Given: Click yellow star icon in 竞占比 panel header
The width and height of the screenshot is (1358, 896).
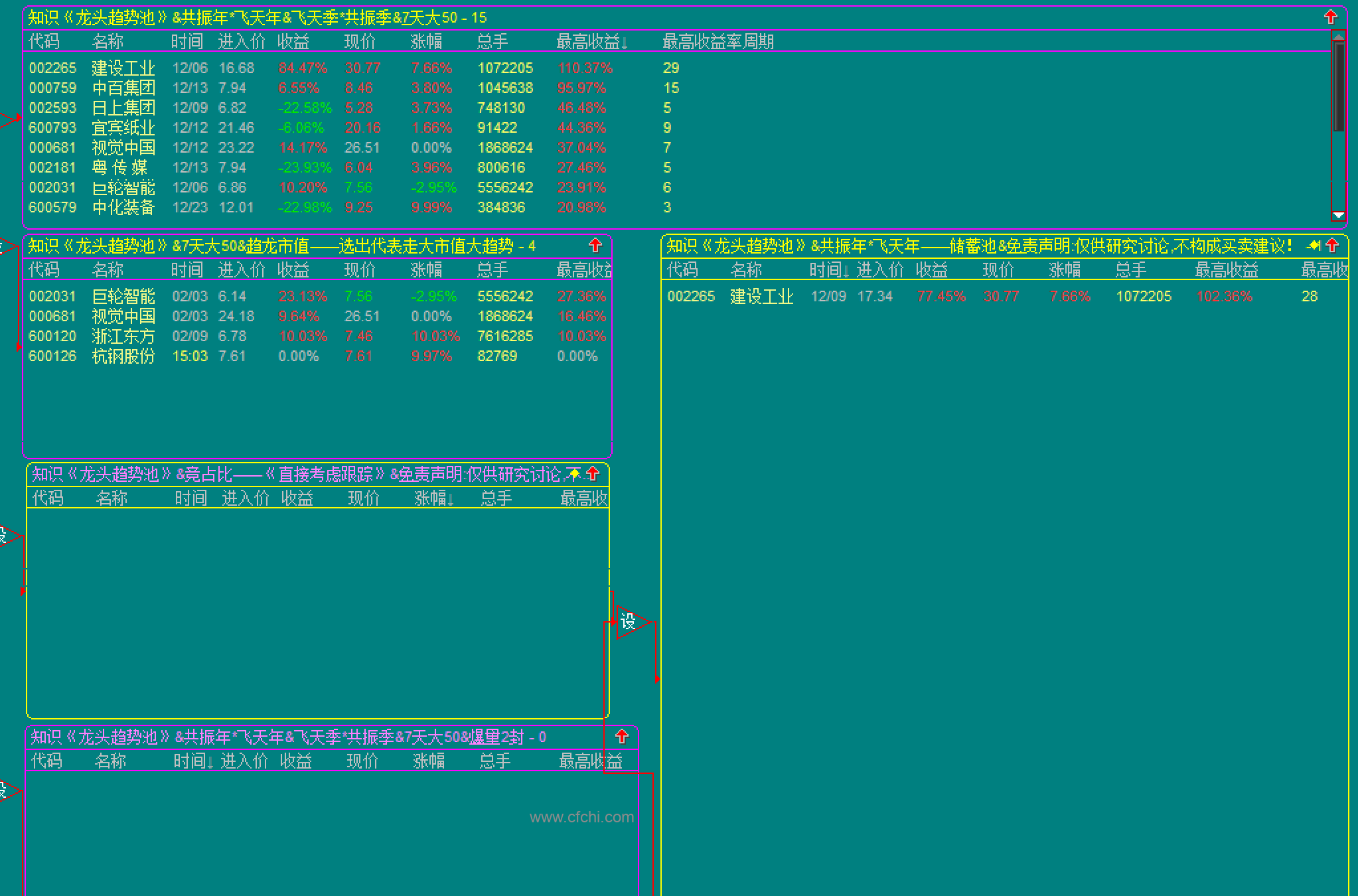Looking at the screenshot, I should point(574,473).
